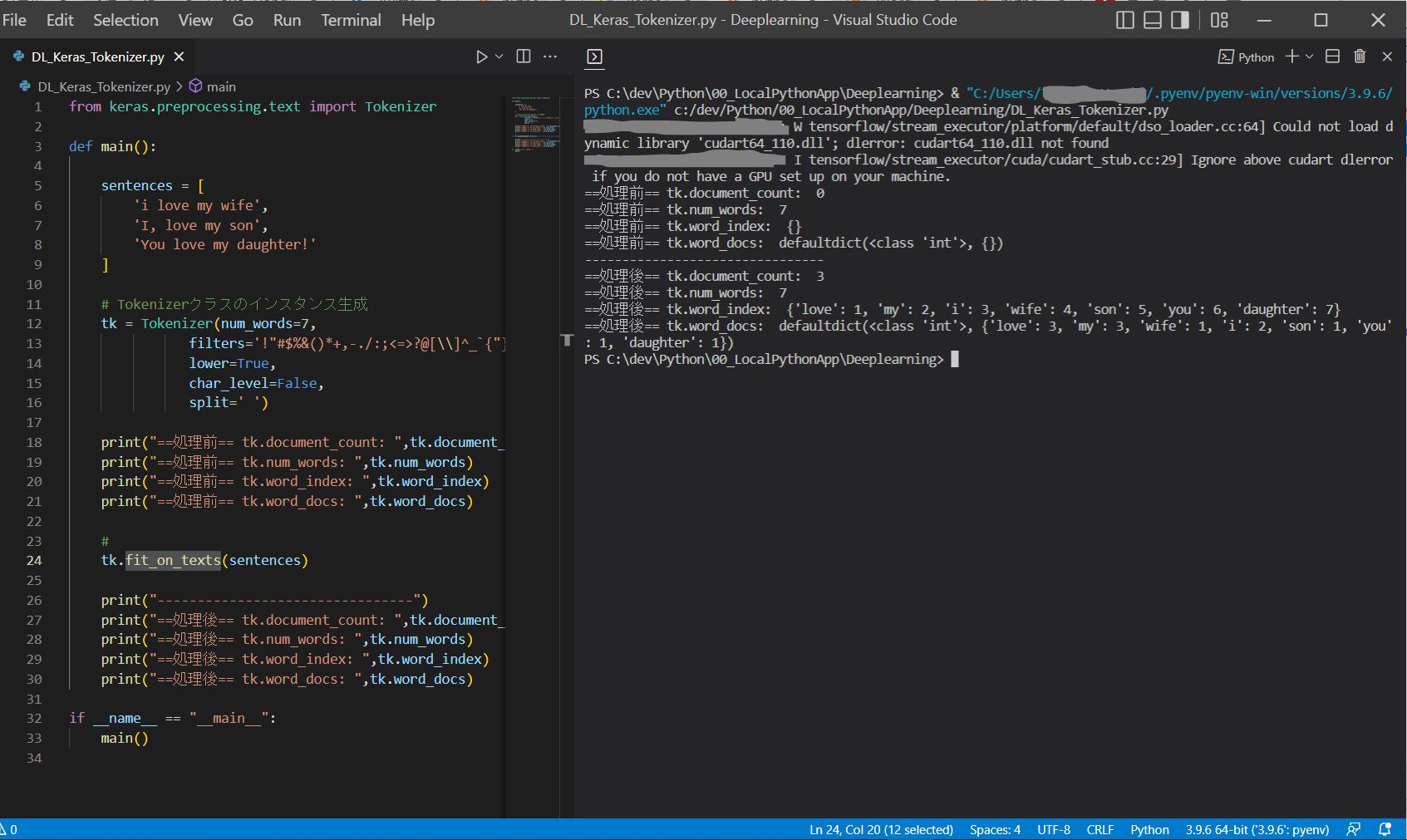
Task: Open Customize Layout icon
Action: click(x=1219, y=20)
